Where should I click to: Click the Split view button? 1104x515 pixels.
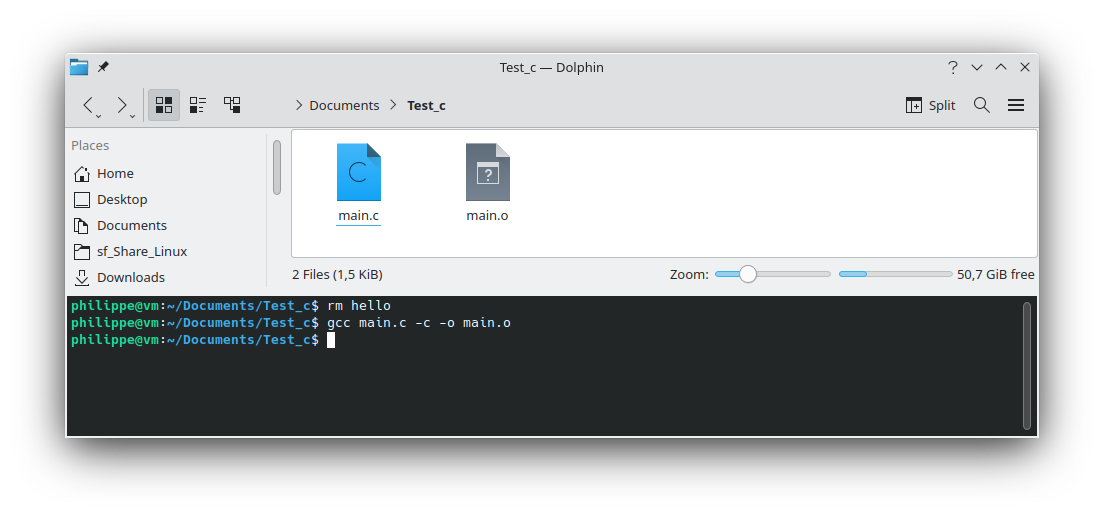pyautogui.click(x=931, y=105)
